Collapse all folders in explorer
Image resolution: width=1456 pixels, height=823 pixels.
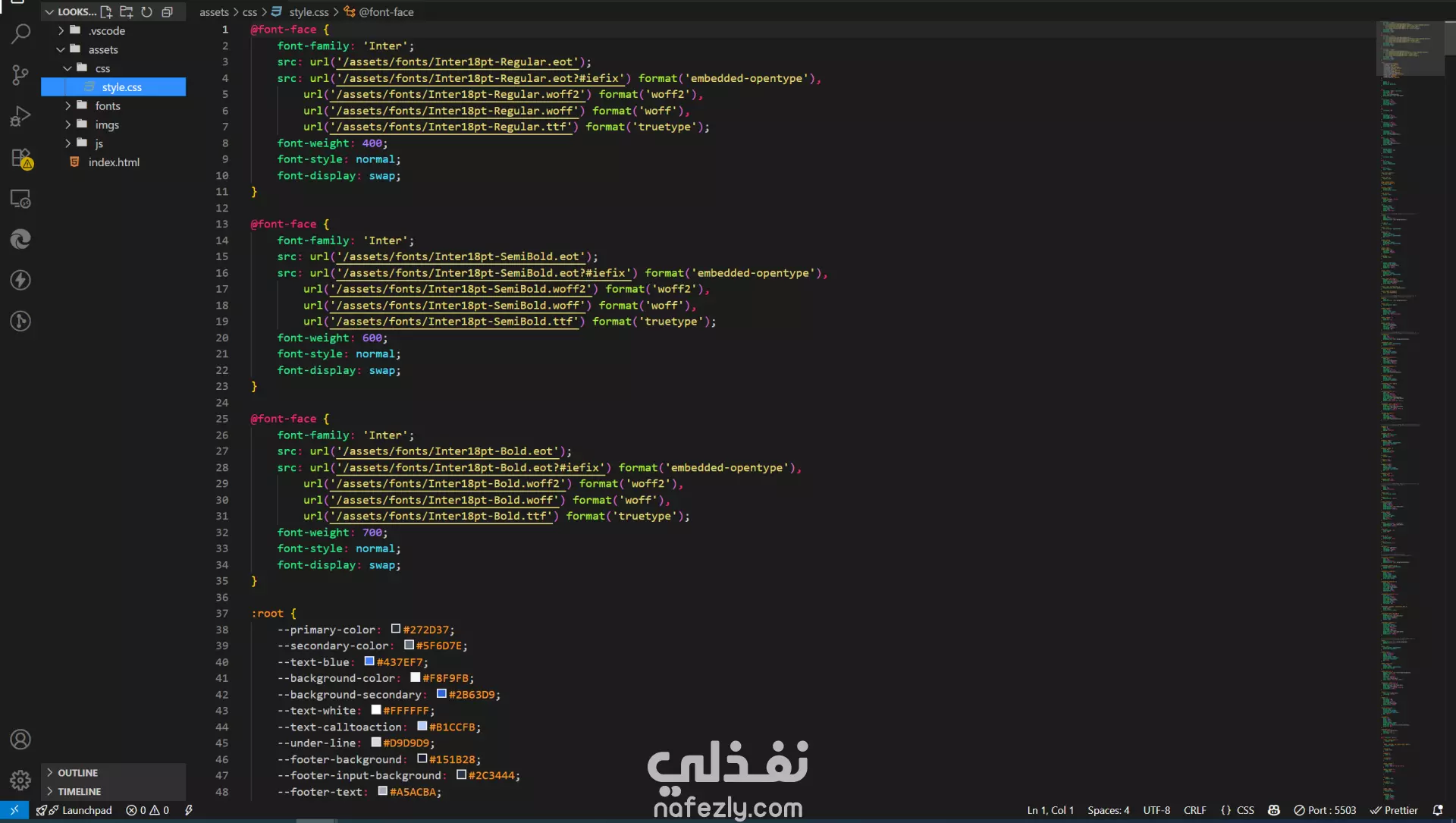[168, 12]
